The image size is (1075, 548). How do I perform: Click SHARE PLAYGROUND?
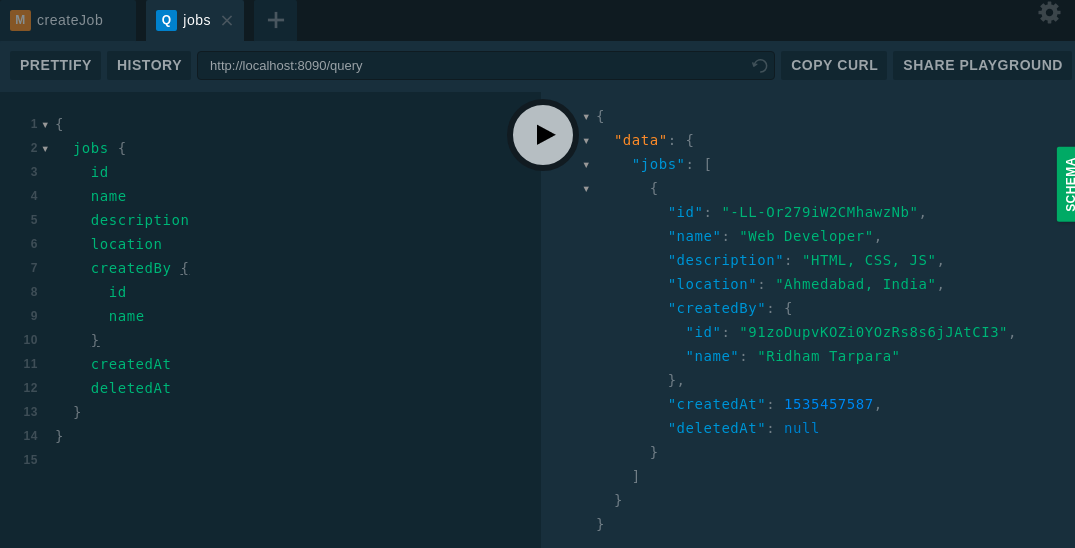(982, 65)
